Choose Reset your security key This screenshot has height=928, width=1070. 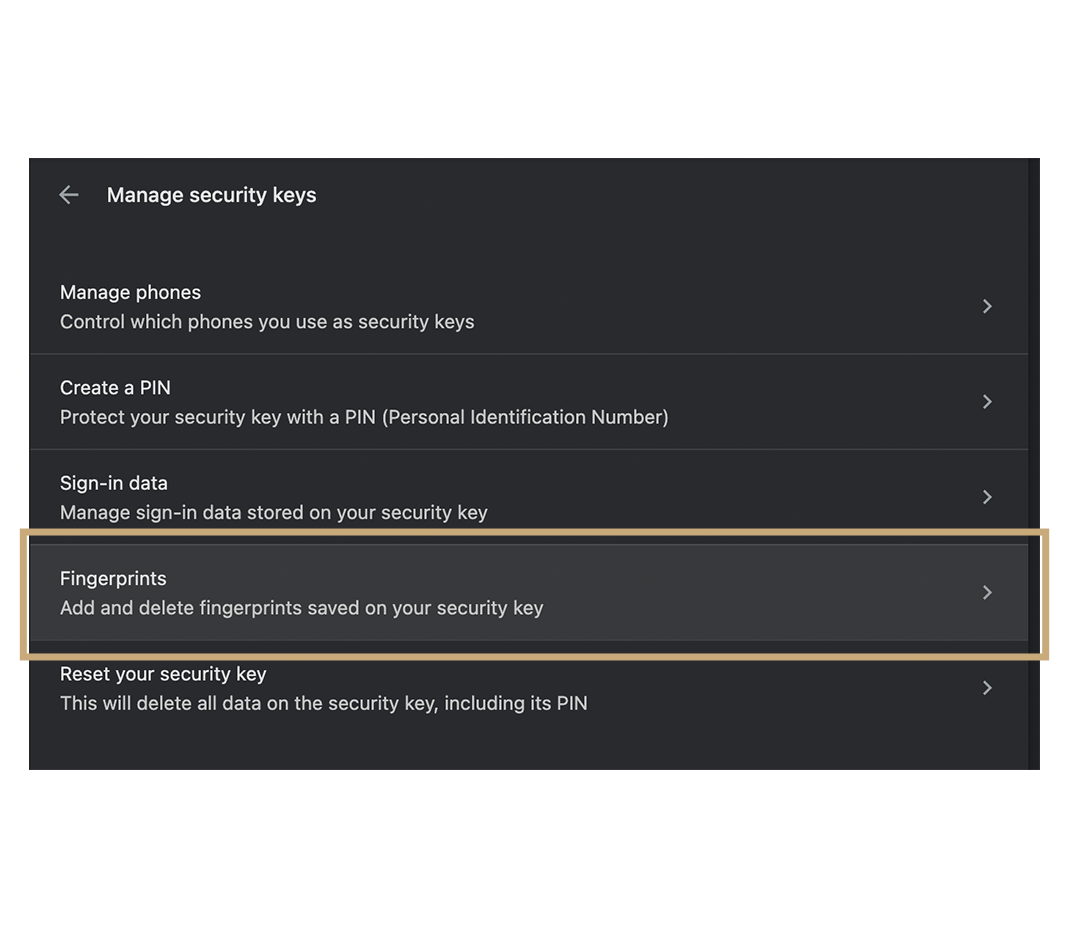point(163,674)
